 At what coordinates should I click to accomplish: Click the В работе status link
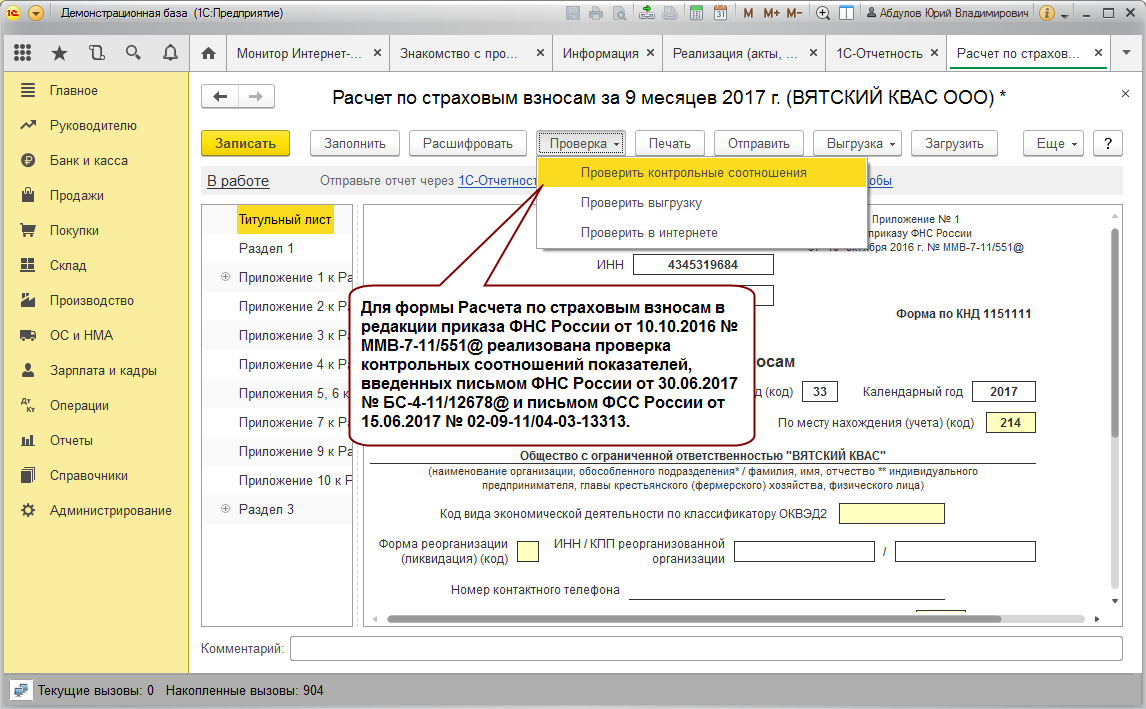238,181
